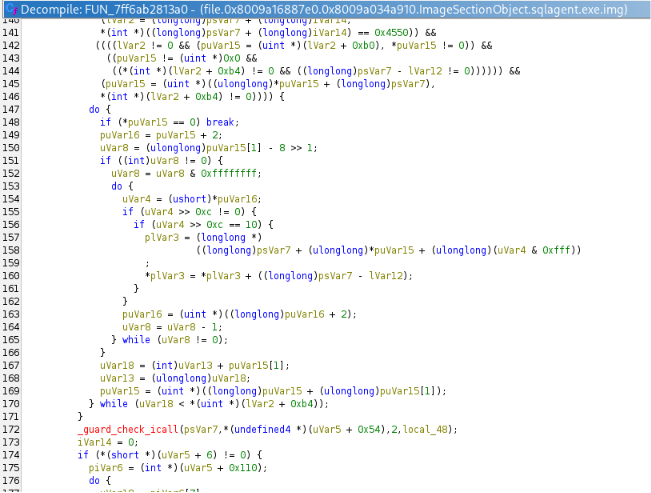This screenshot has width=651, height=493.
Task: Click the Decompile panel icon in title bar
Action: [10, 9]
